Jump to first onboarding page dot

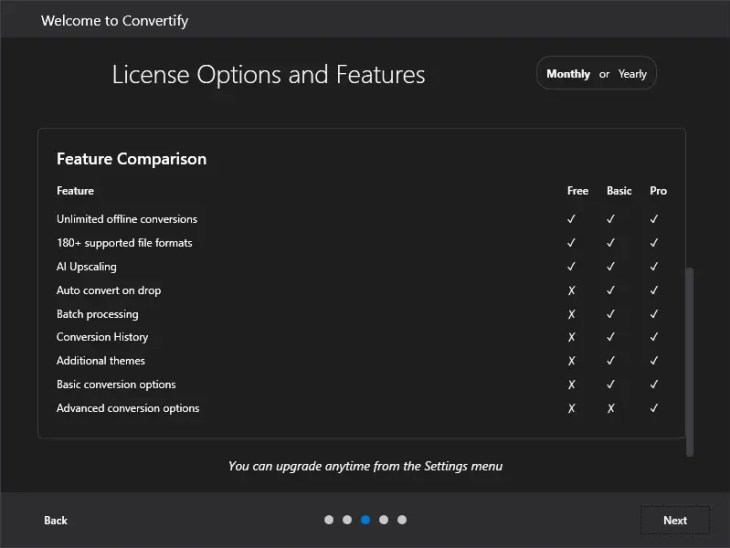click(x=329, y=520)
